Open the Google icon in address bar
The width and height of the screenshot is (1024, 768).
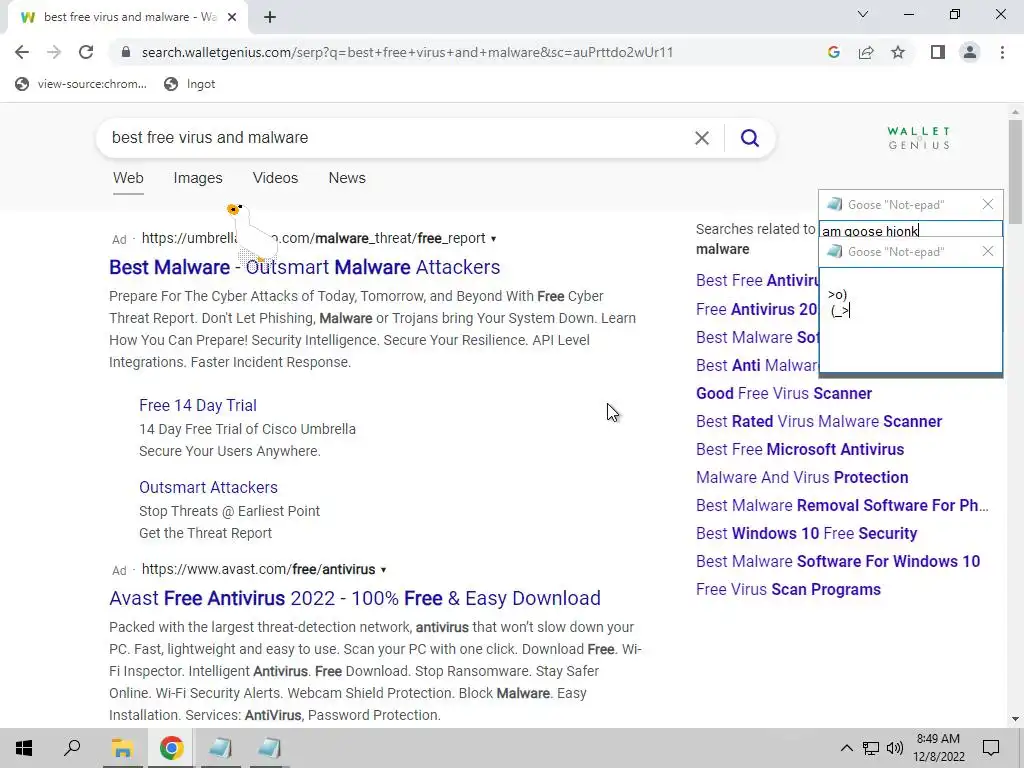tap(833, 52)
